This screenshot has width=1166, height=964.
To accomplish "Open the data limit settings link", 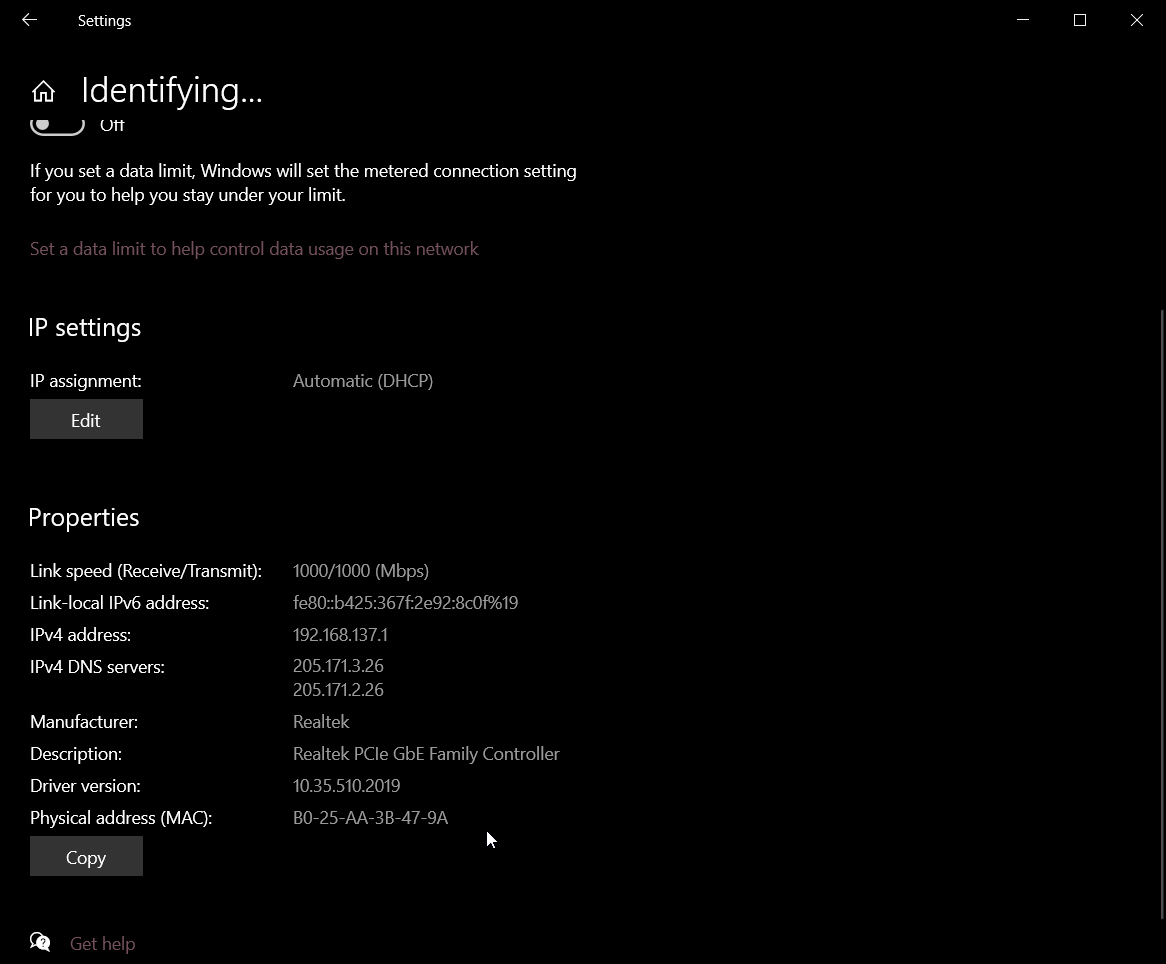I will tap(254, 249).
